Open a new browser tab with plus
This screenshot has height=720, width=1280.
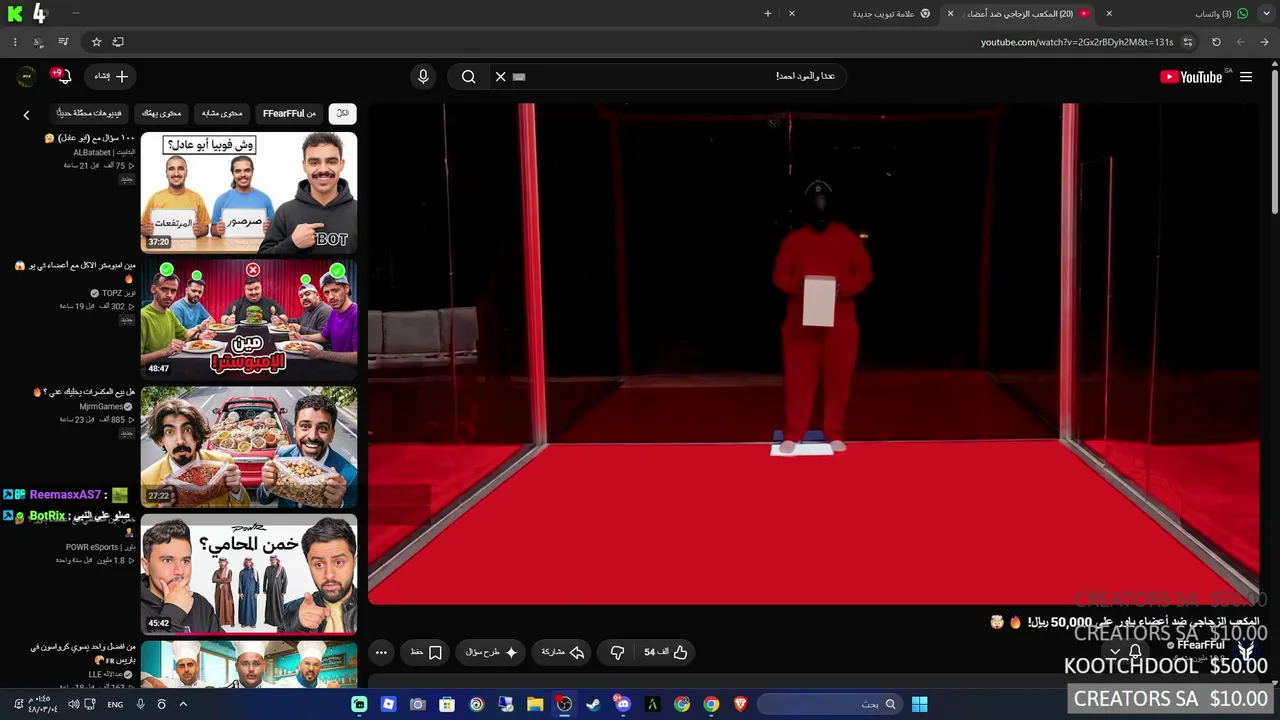(x=768, y=14)
